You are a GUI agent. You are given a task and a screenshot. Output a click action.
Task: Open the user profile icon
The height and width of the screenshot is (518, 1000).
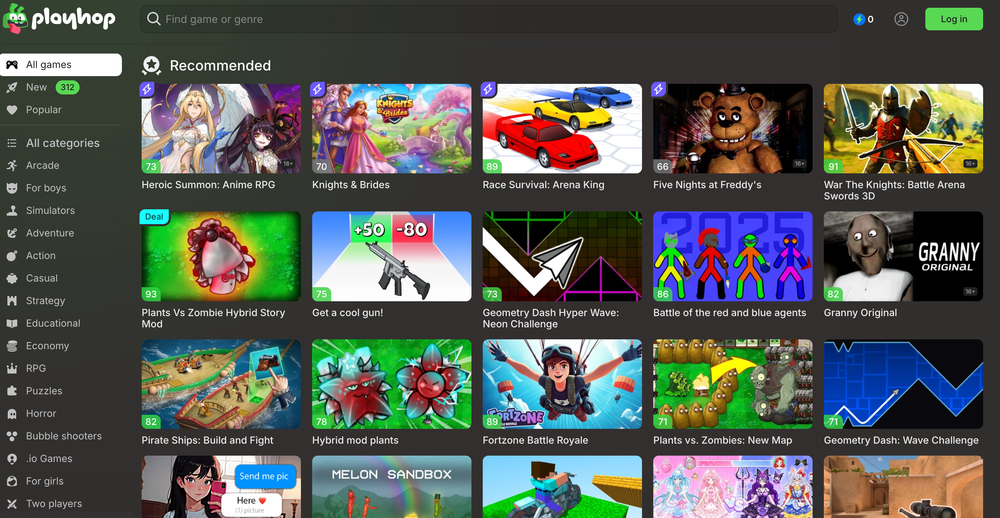point(901,19)
